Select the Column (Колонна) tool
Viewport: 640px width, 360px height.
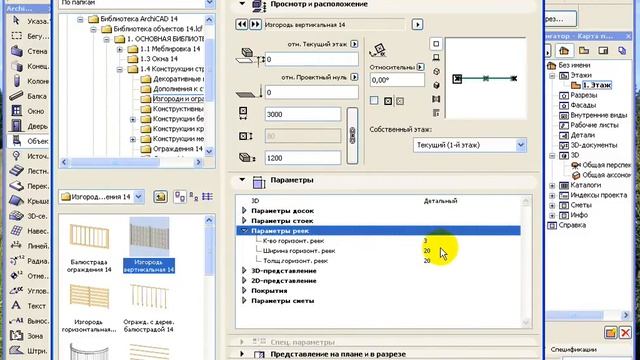[x=29, y=81]
